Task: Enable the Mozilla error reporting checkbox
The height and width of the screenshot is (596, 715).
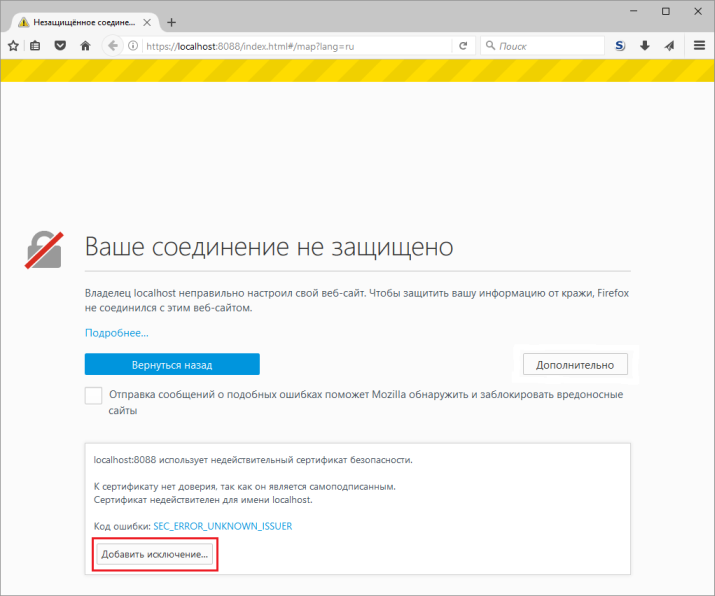Action: point(93,395)
